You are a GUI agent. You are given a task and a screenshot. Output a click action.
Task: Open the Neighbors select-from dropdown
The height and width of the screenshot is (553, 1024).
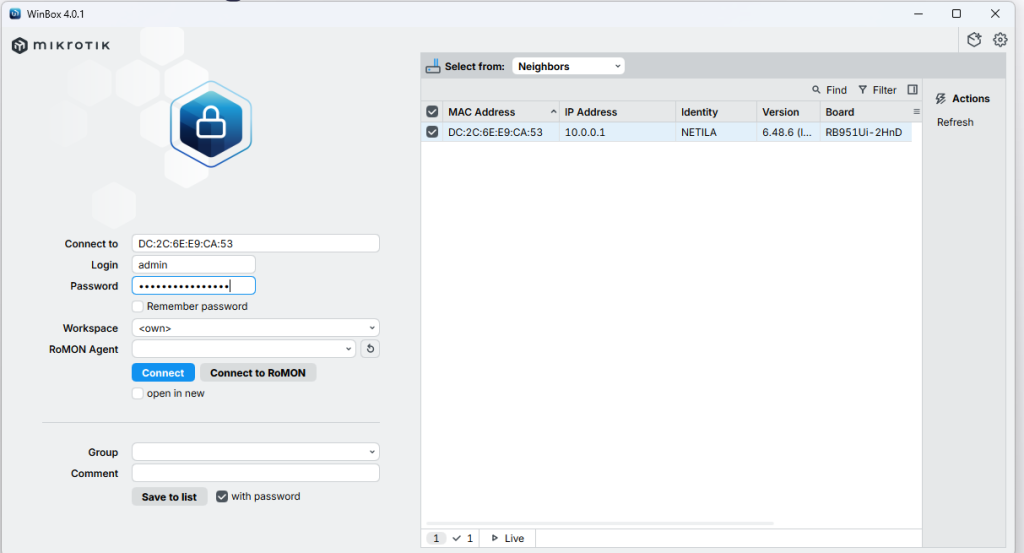point(568,66)
